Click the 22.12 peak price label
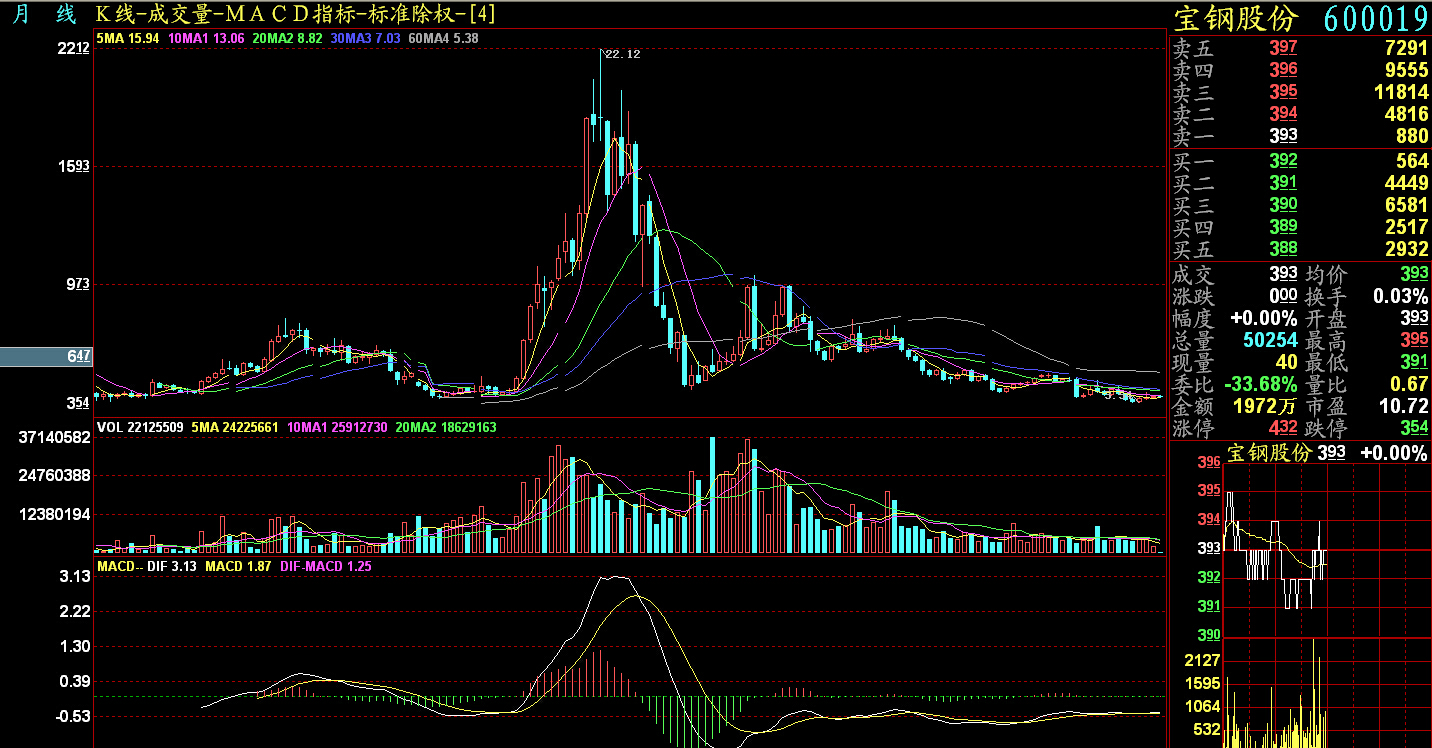1432x748 pixels. click(622, 54)
